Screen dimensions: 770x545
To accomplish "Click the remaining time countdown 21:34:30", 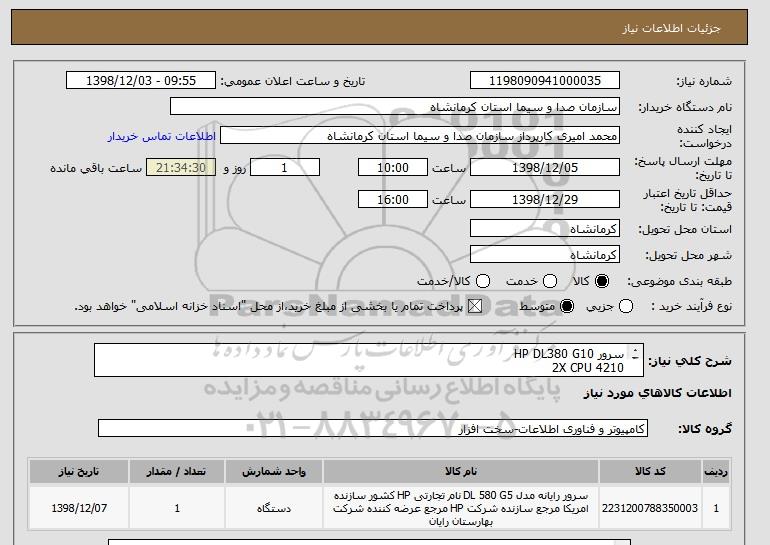I will 181,167.
